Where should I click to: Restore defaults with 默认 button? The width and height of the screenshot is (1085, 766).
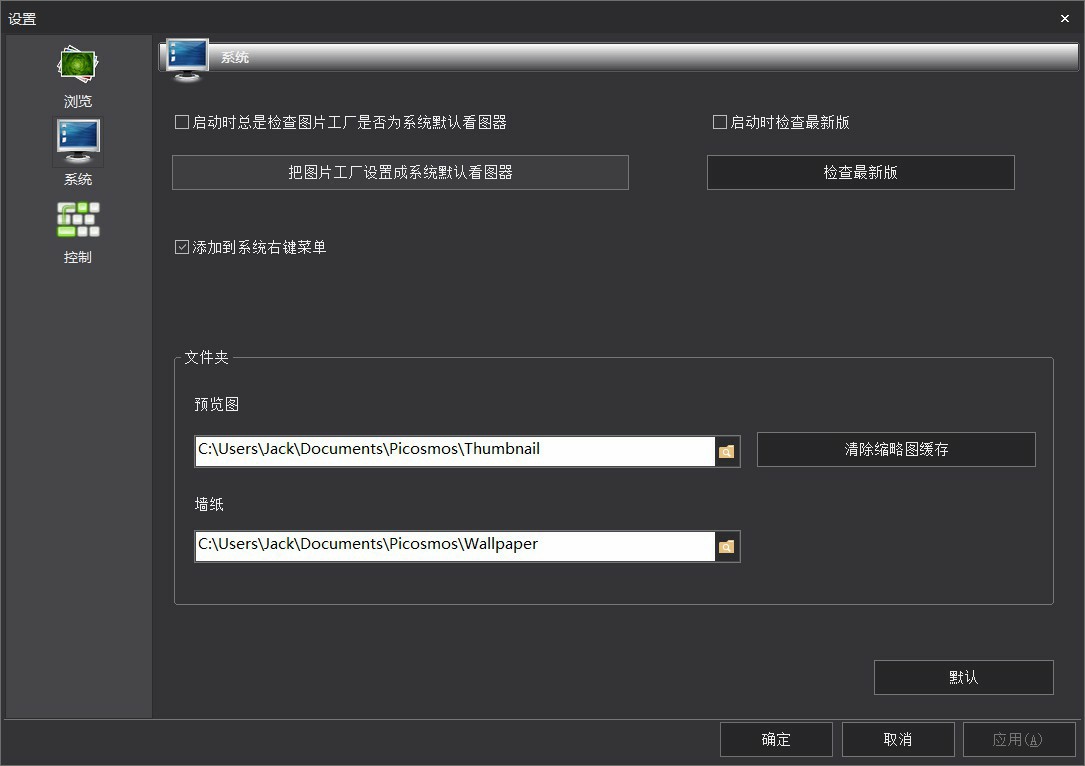(x=963, y=677)
